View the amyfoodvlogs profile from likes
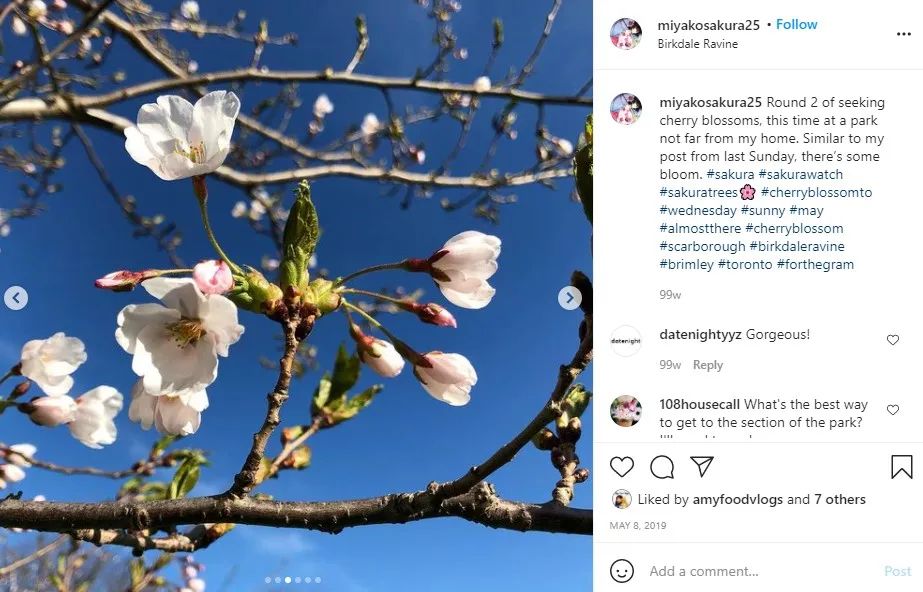This screenshot has height=592, width=923. tap(738, 500)
